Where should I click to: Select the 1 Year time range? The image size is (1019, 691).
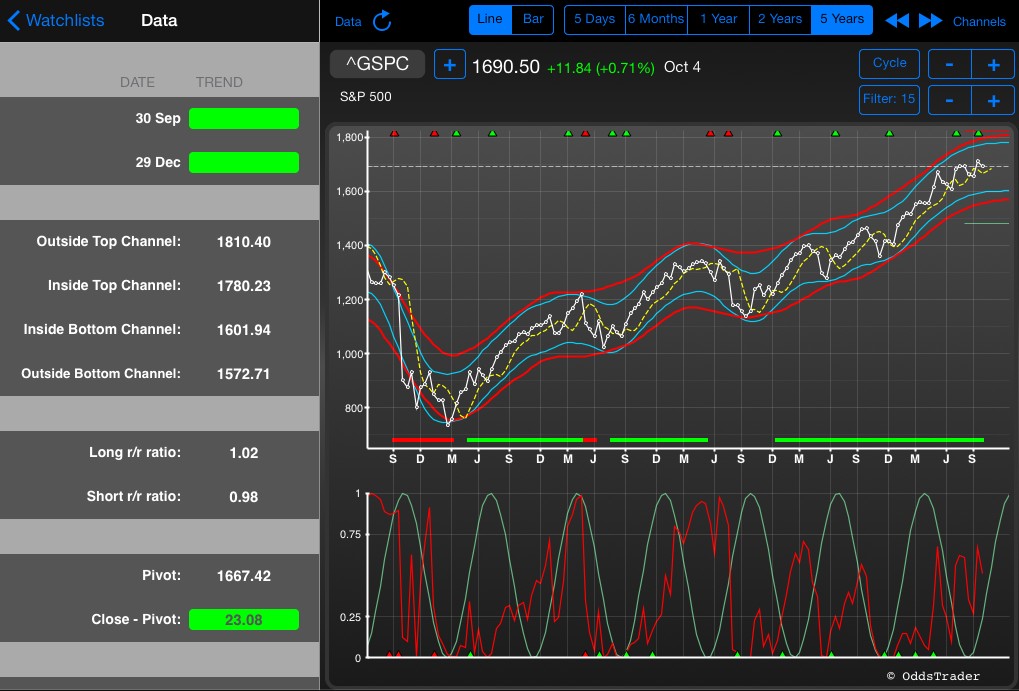click(718, 19)
